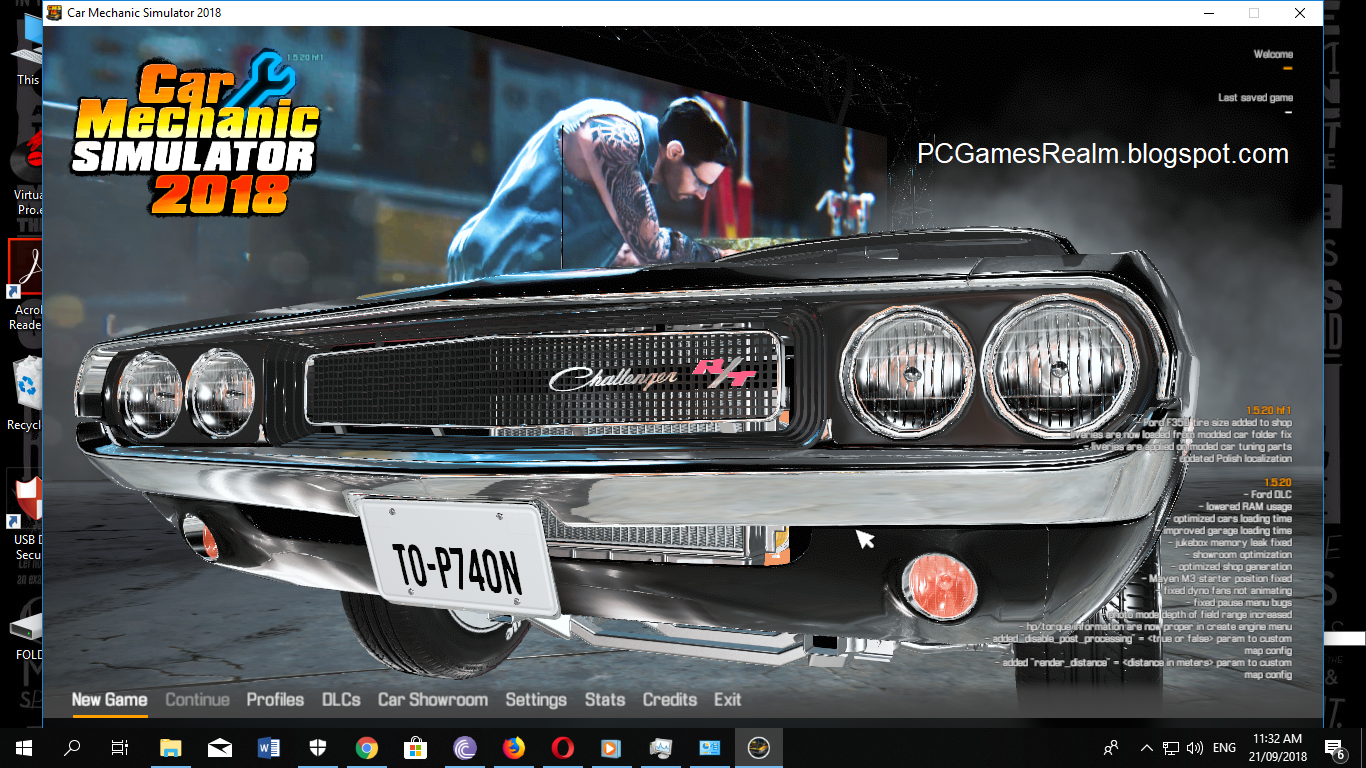Open game Settings
Screen dimensions: 1366x768
pos(536,700)
